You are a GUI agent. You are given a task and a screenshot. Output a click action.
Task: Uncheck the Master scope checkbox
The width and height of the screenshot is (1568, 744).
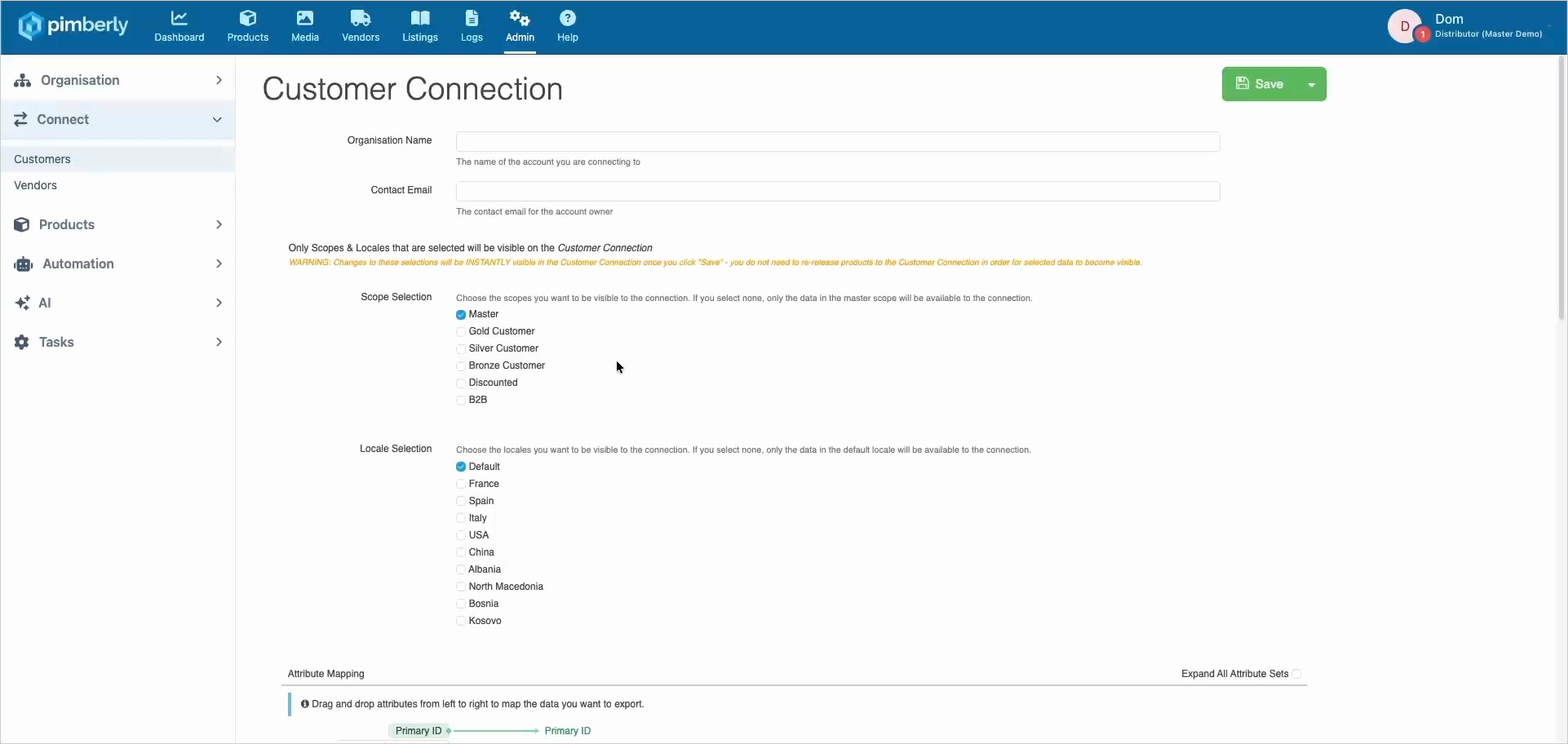pyautogui.click(x=461, y=315)
